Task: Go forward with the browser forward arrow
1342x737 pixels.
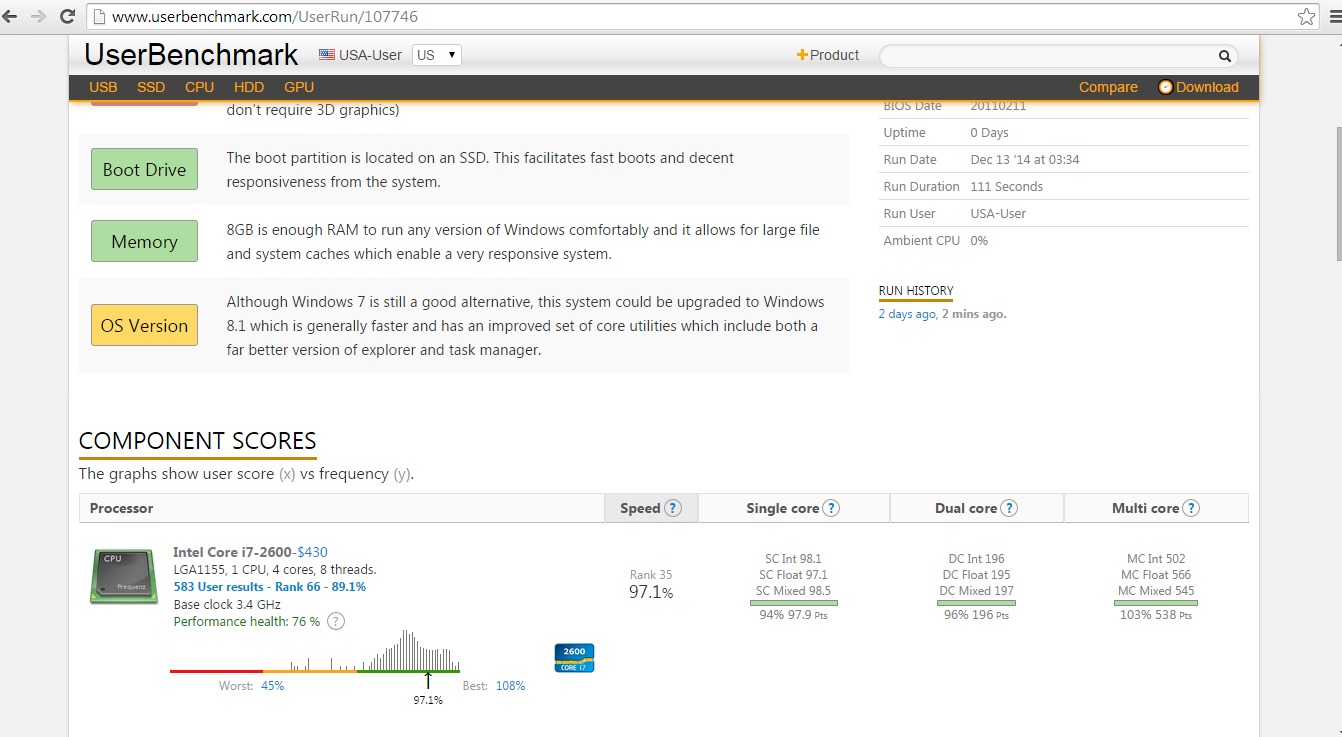Action: pyautogui.click(x=39, y=17)
